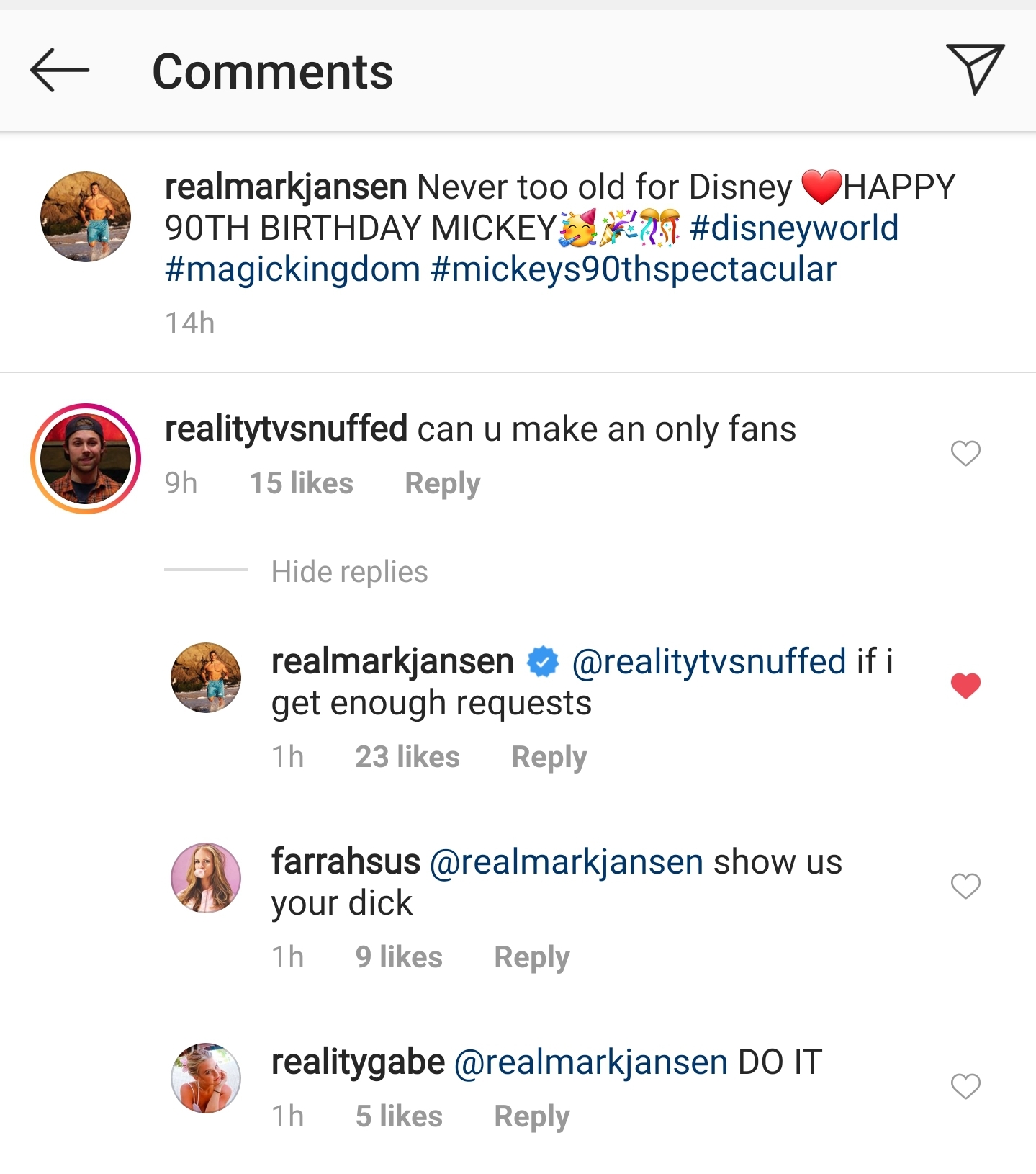Reply to realitytvsnuffed's comment
This screenshot has width=1036, height=1174.
442,483
